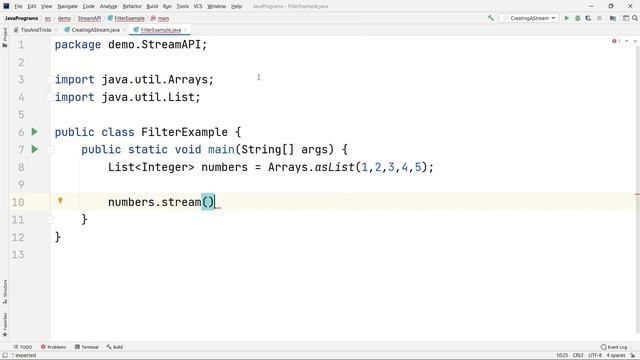Click the fold end marker on line 11

(49, 220)
